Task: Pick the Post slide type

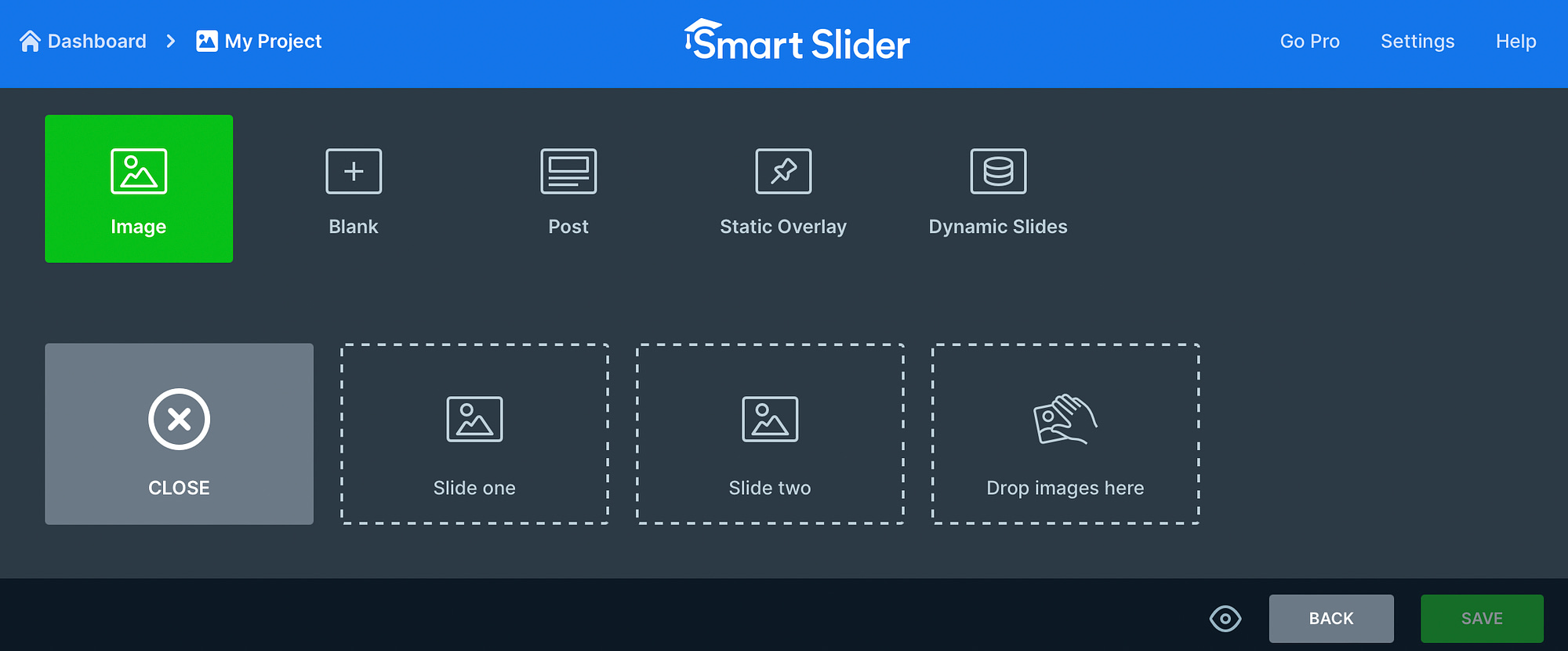Action: coord(568,189)
